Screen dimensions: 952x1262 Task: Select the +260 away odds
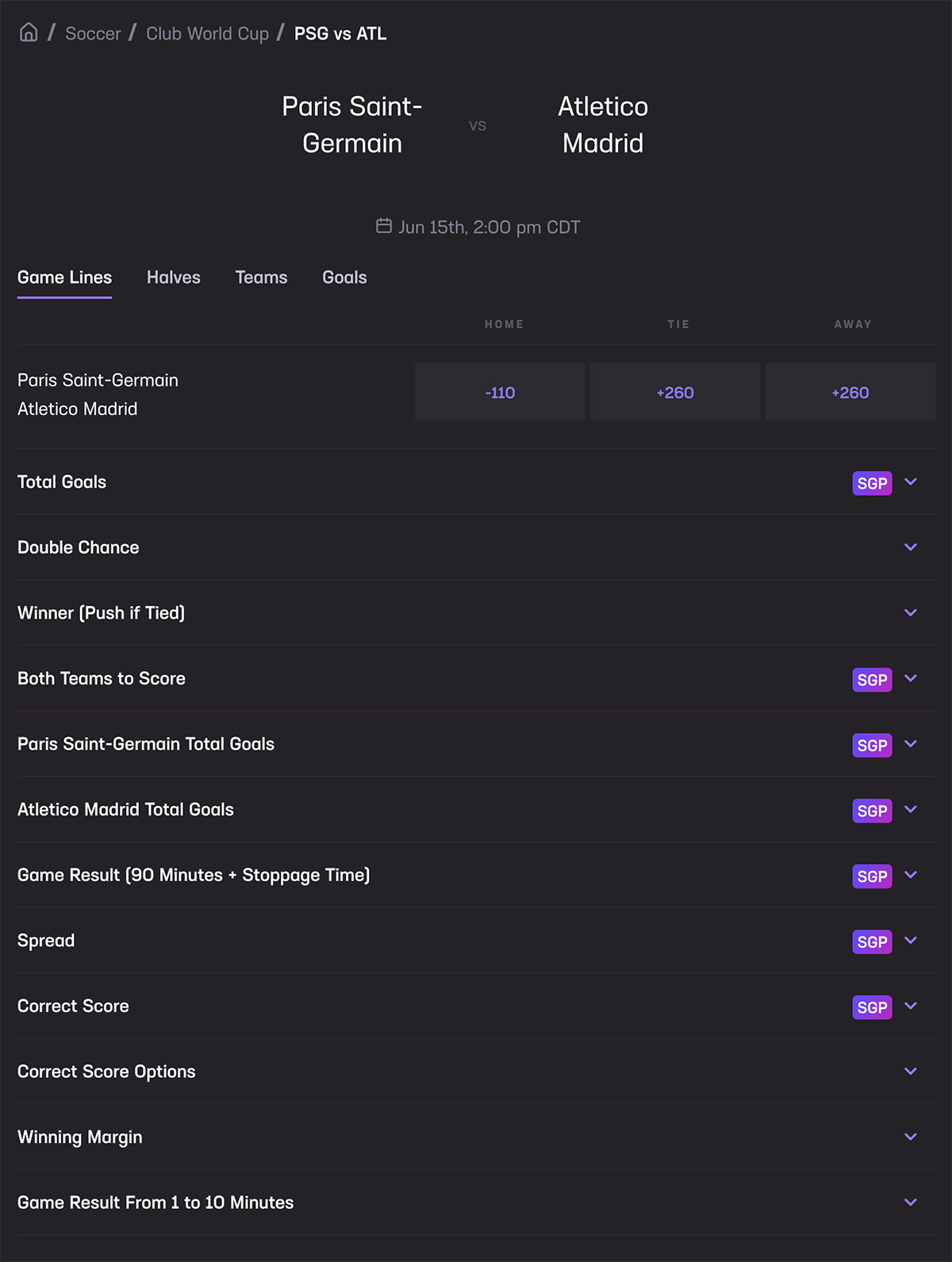[x=850, y=393]
